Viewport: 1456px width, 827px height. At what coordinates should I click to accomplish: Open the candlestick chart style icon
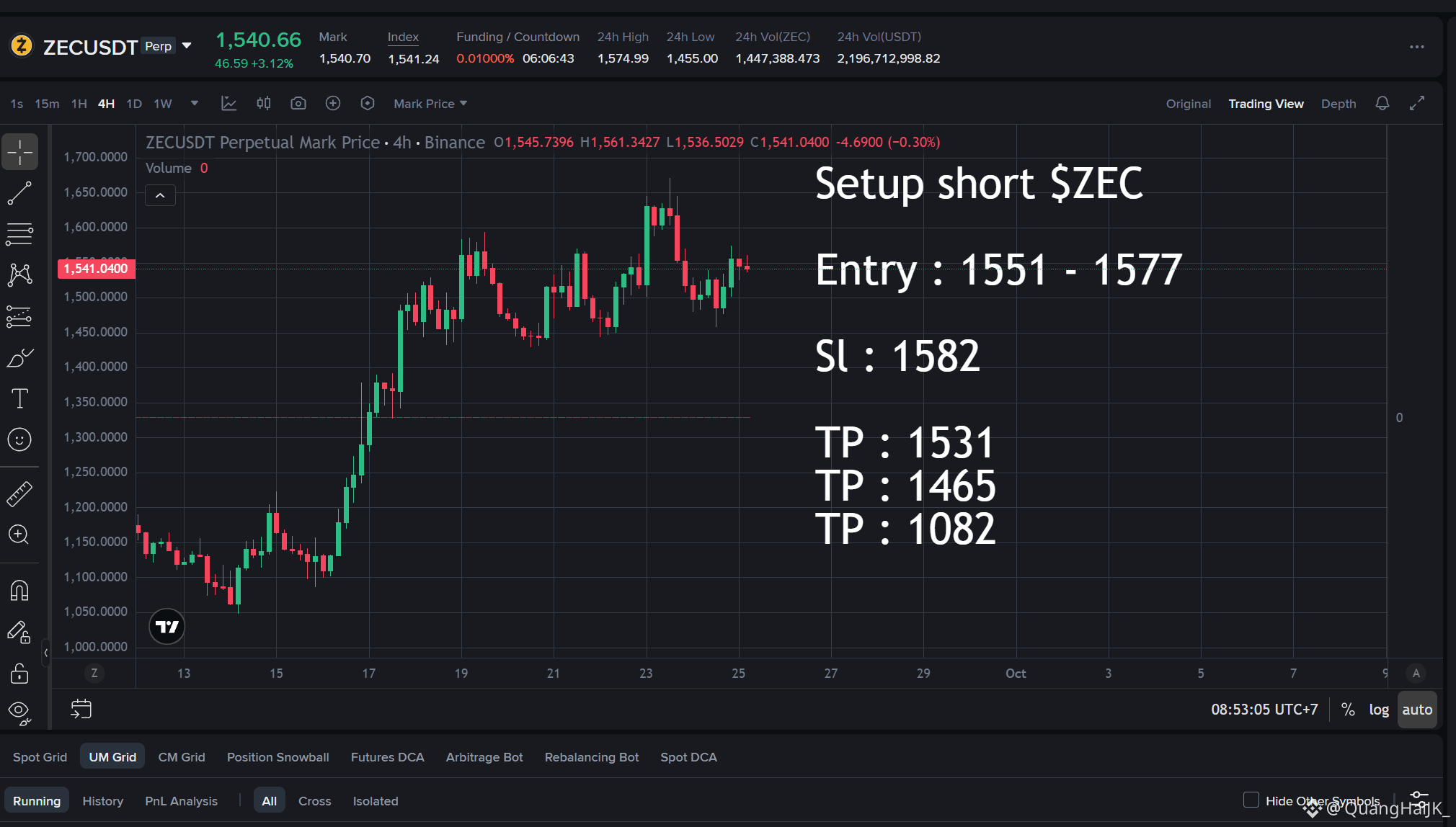tap(264, 104)
